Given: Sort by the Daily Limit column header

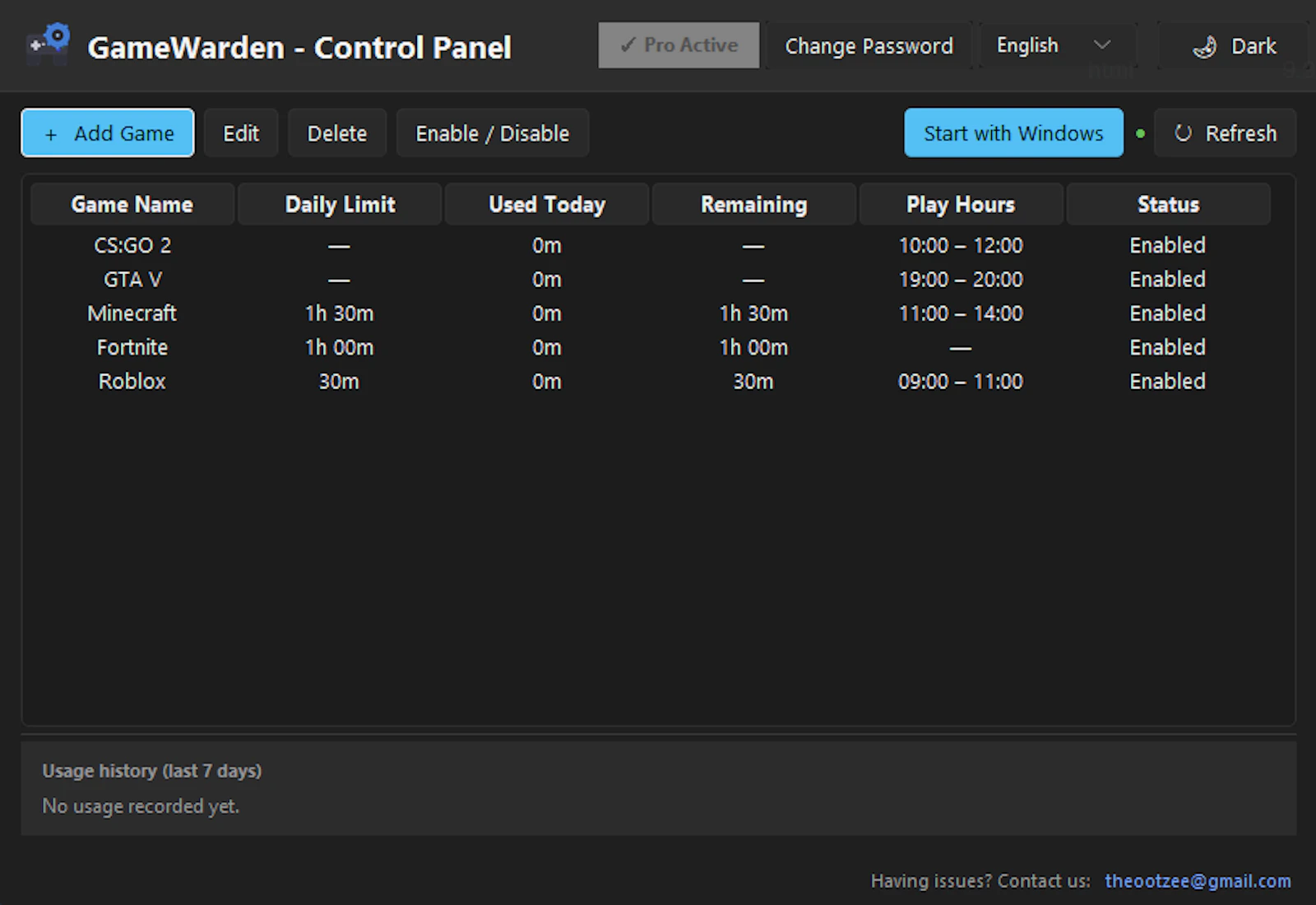Looking at the screenshot, I should coord(340,204).
